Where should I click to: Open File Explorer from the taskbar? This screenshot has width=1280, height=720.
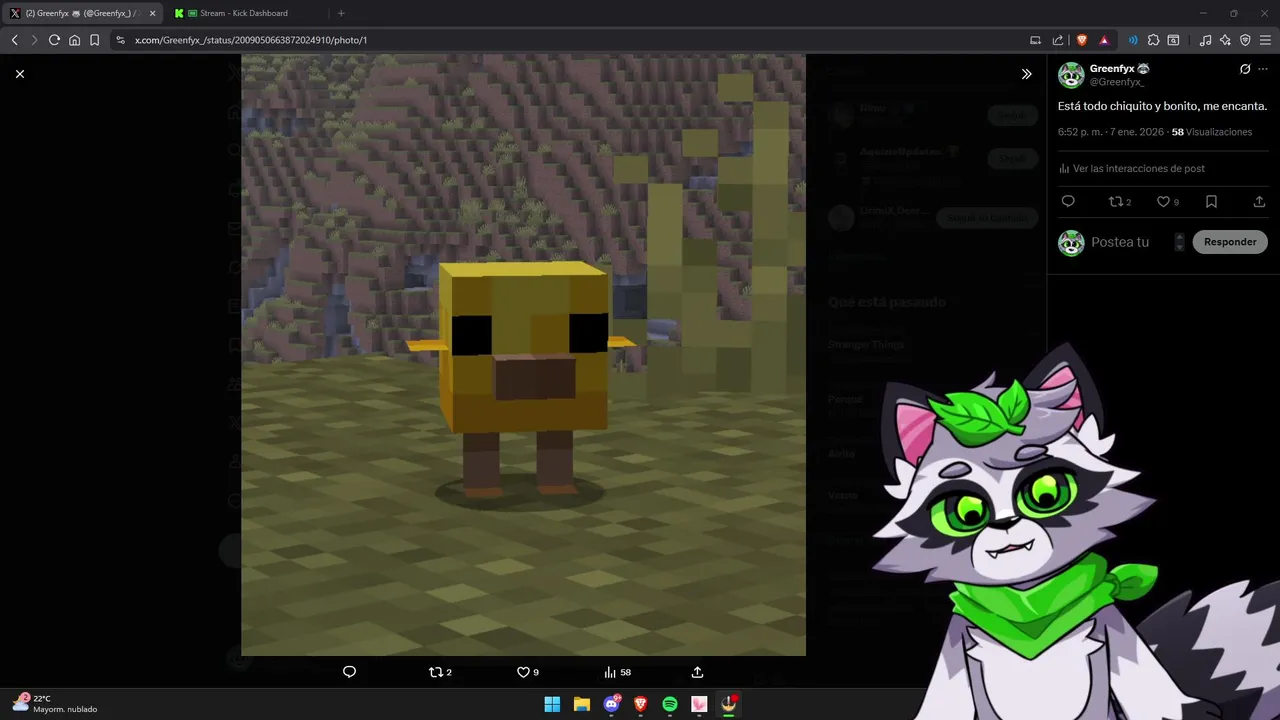[582, 704]
